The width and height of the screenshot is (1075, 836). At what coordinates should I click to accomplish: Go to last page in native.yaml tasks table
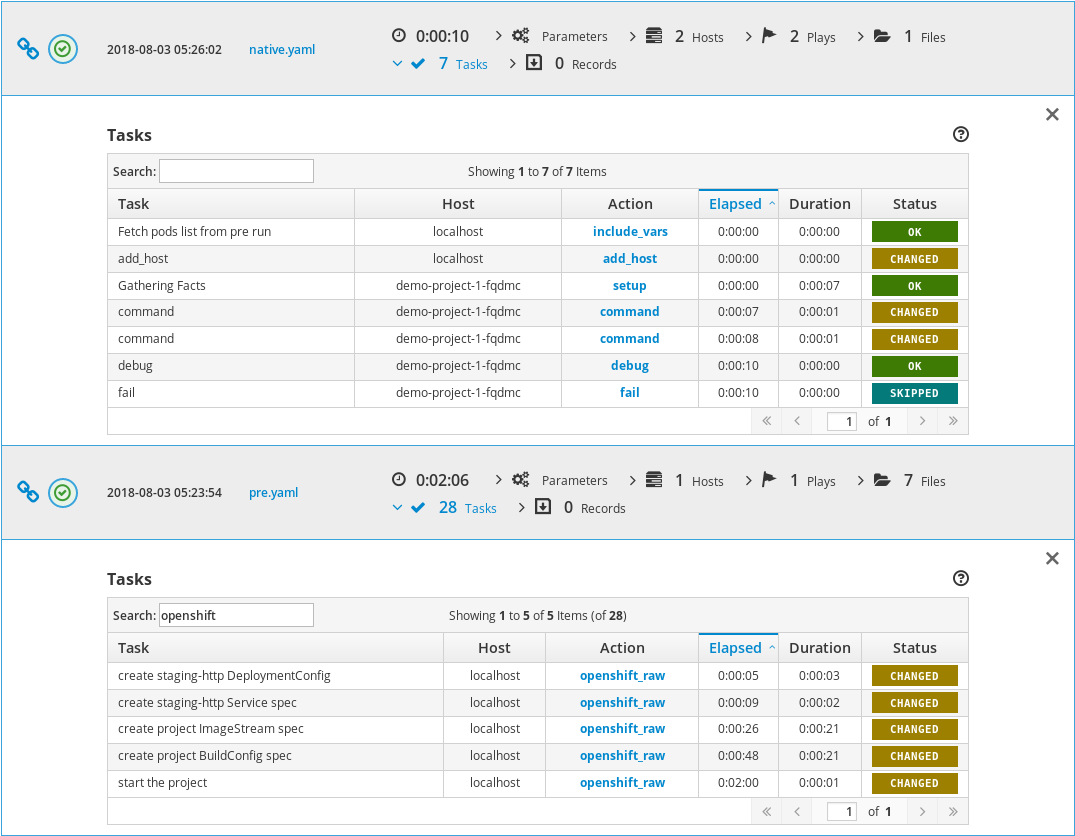pyautogui.click(x=953, y=421)
